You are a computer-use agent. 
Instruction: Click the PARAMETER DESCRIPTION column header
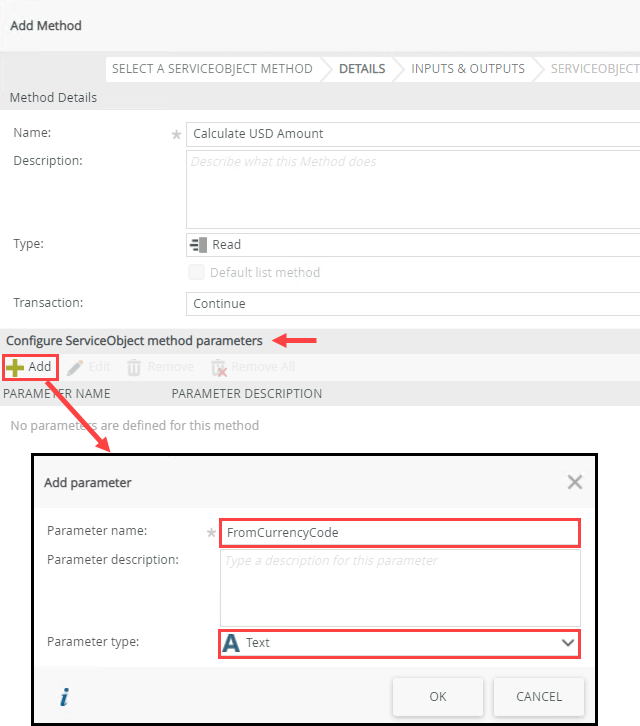tap(247, 394)
